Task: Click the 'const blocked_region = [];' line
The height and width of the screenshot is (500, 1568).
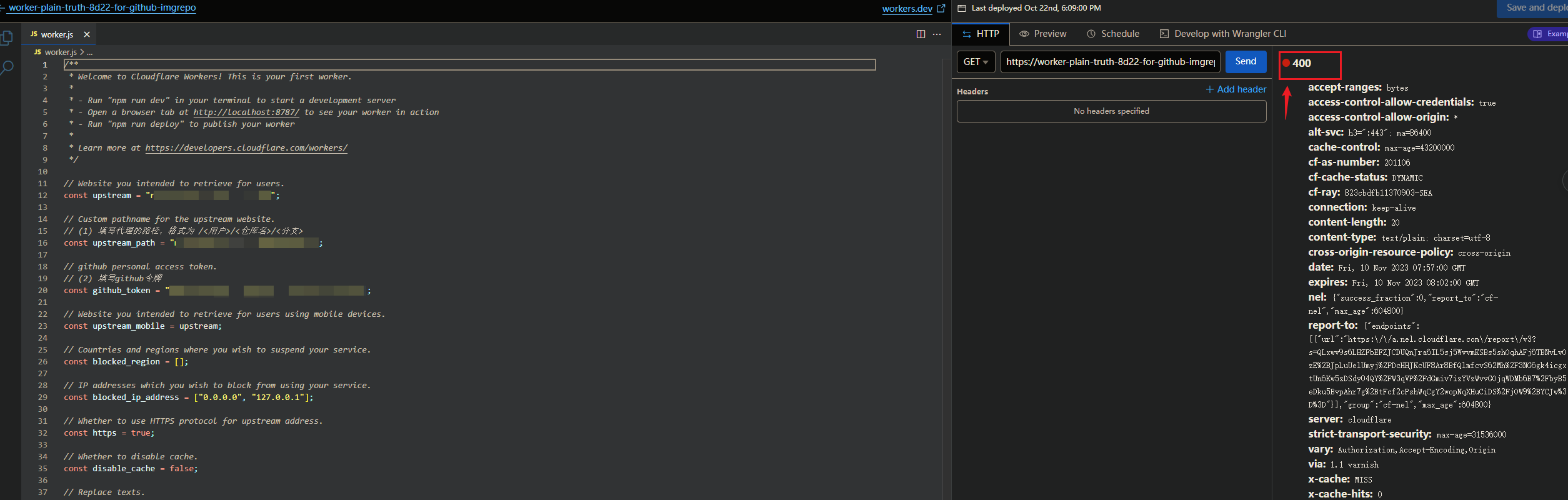Action: (x=126, y=362)
